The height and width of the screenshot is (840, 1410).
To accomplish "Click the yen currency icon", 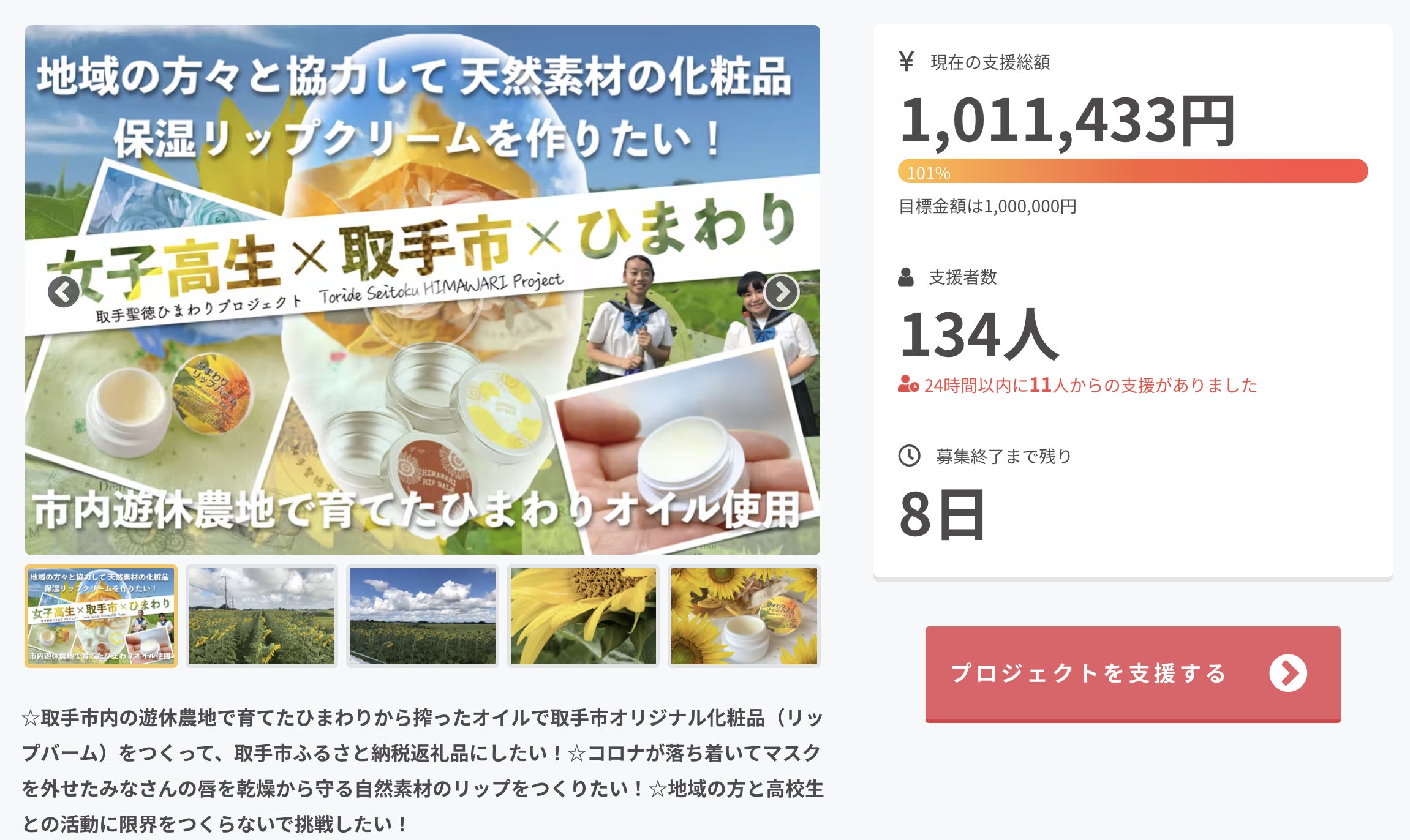I will point(907,61).
